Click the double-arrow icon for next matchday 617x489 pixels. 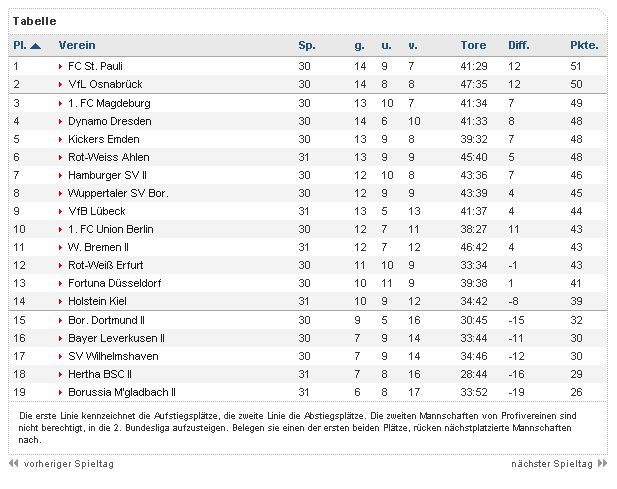tap(602, 463)
